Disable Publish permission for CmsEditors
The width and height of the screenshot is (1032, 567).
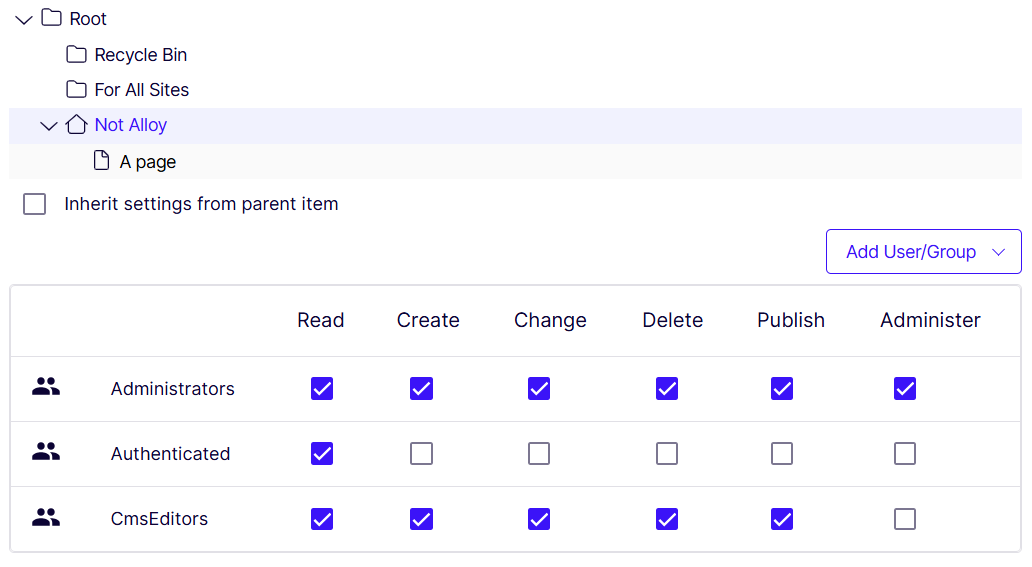[782, 519]
